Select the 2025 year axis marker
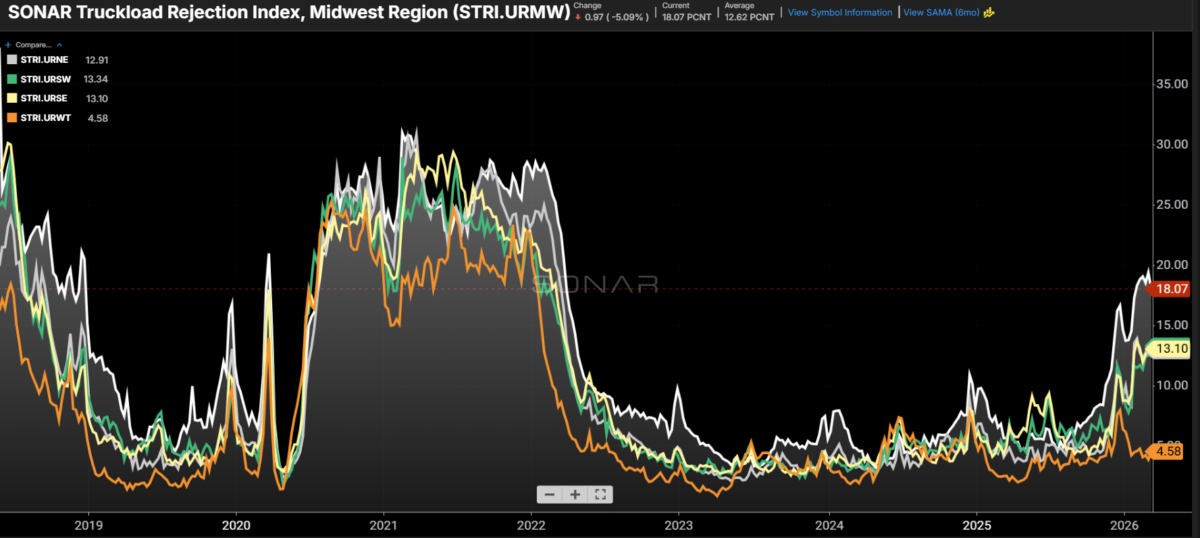 [x=977, y=525]
